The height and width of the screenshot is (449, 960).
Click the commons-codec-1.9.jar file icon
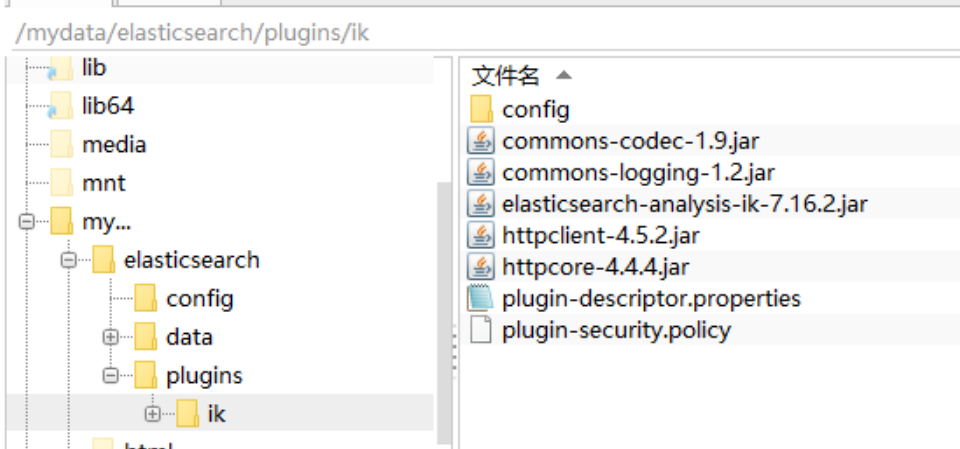pyautogui.click(x=482, y=141)
